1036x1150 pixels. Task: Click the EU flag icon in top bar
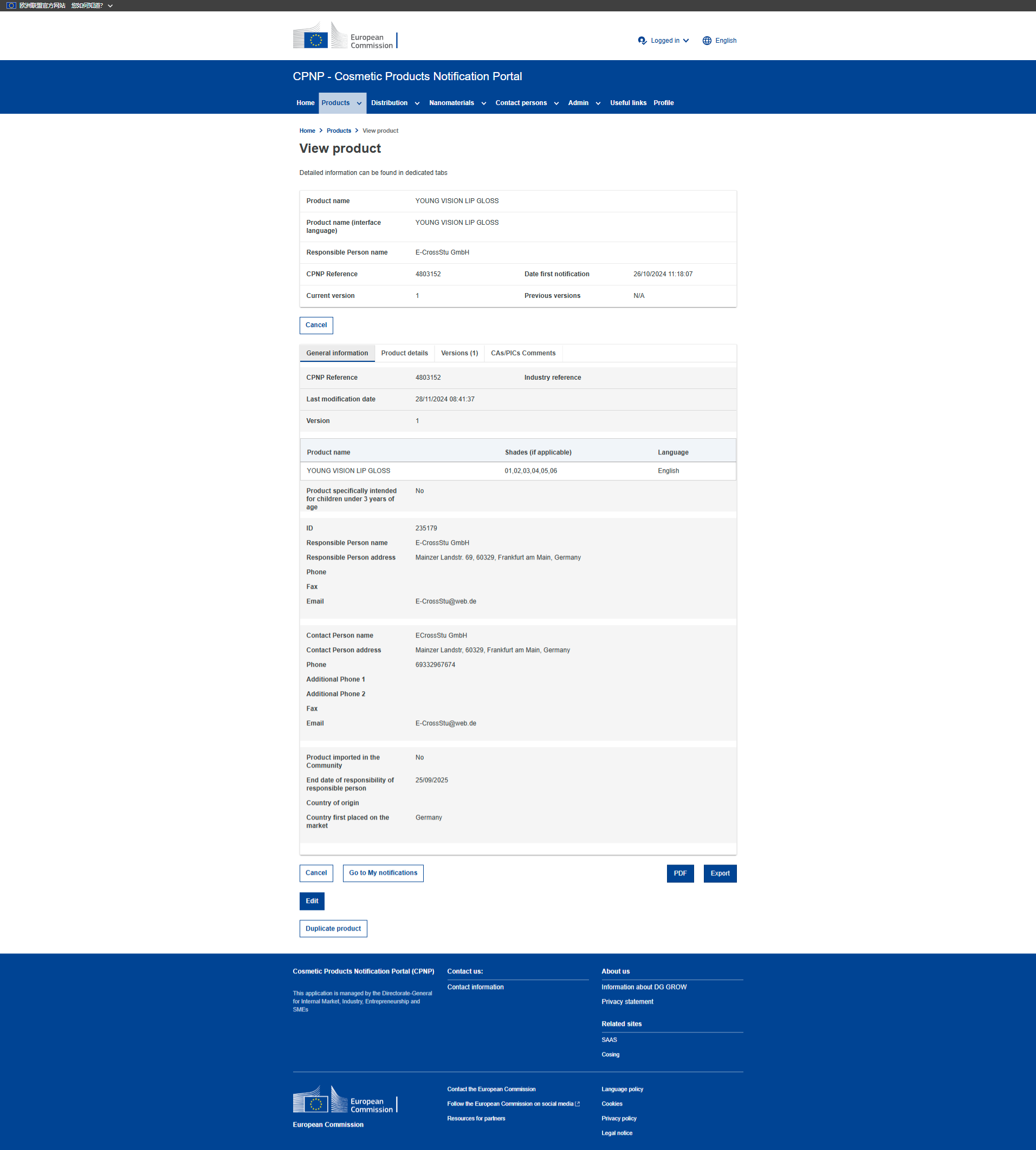click(11, 6)
